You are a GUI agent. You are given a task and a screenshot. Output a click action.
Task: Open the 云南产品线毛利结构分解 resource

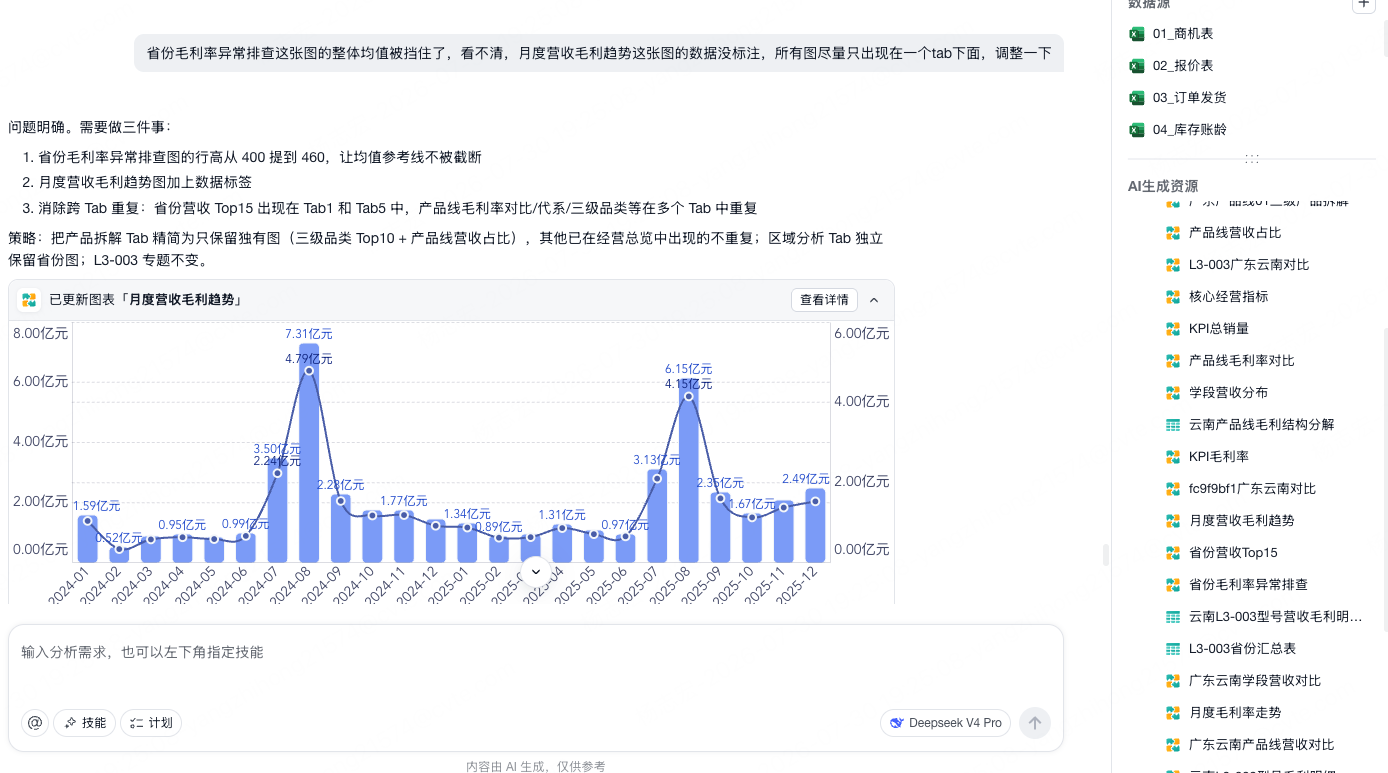click(x=1262, y=425)
